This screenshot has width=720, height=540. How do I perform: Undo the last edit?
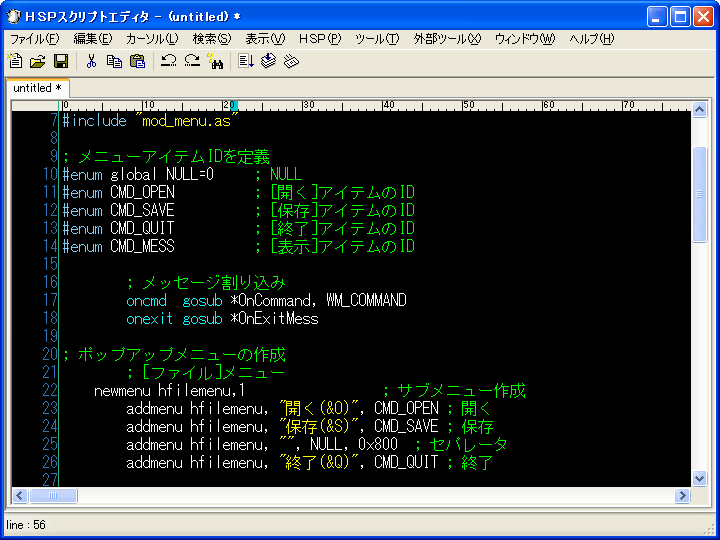coord(169,61)
